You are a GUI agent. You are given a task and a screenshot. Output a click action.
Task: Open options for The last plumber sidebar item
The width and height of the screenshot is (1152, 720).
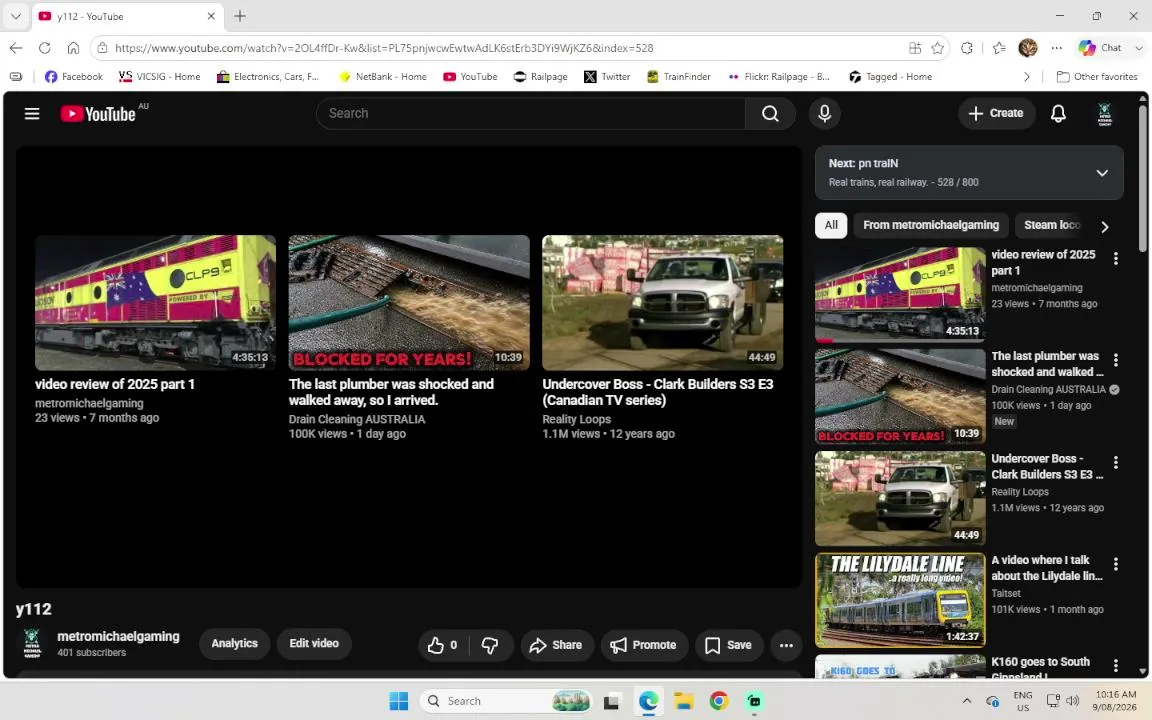(x=1115, y=360)
